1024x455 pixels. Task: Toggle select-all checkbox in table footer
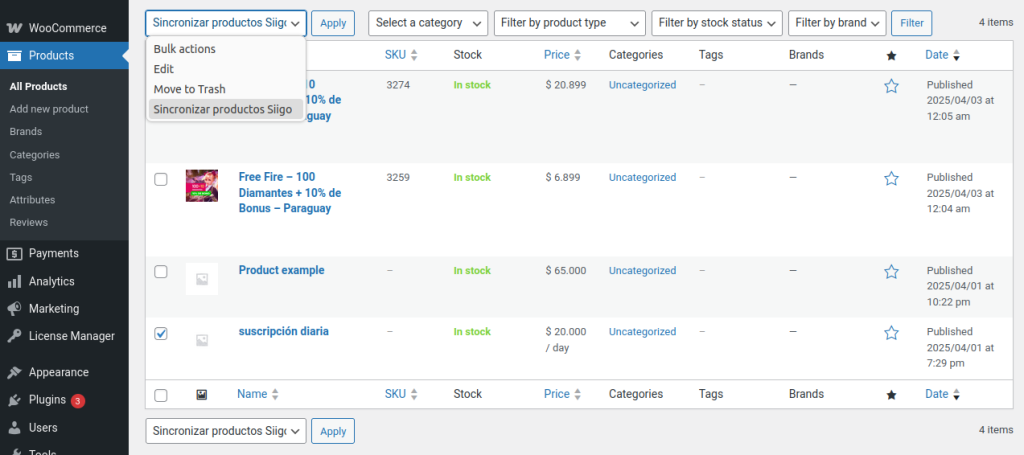coord(161,395)
